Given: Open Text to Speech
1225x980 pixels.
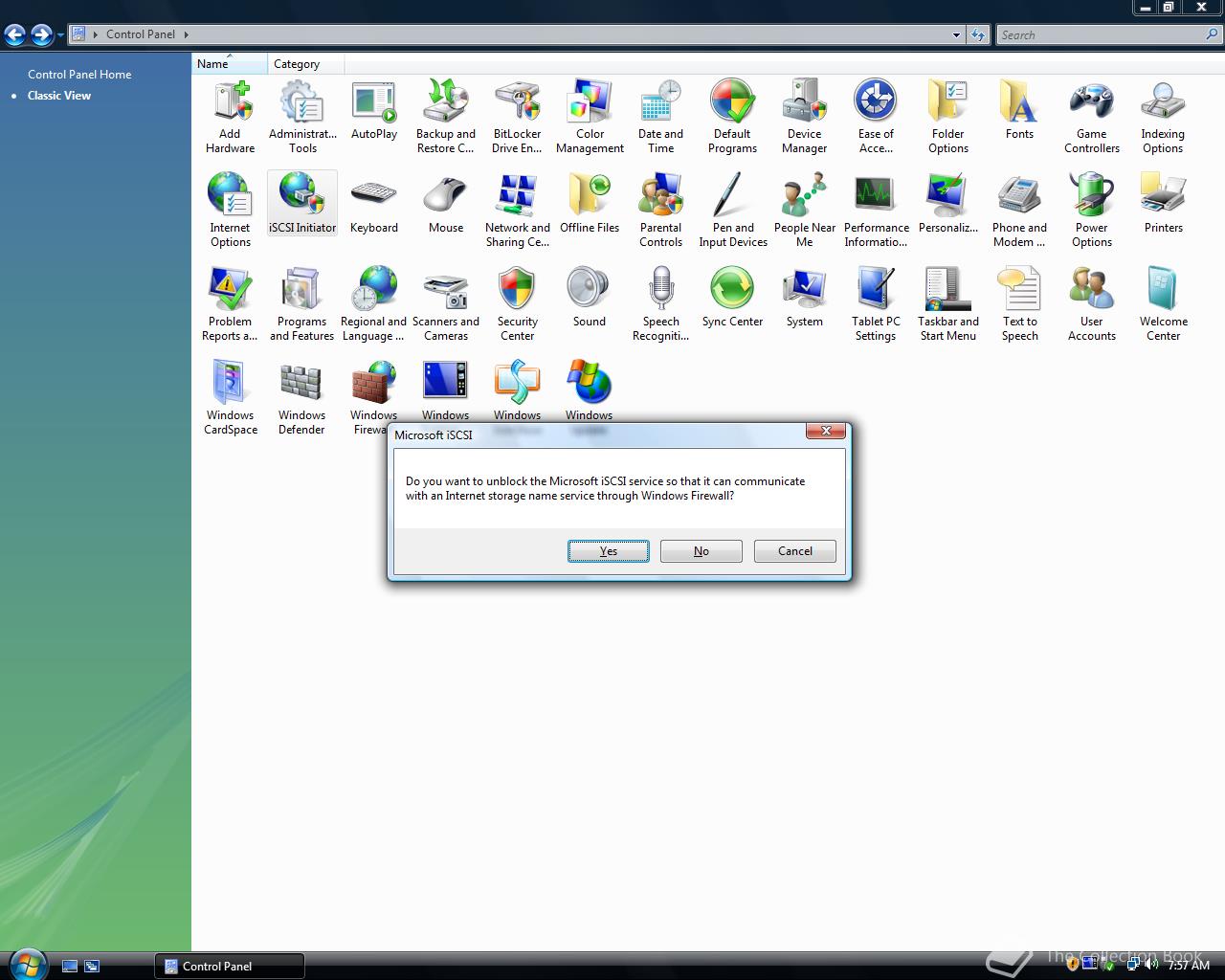Looking at the screenshot, I should coord(1019,303).
